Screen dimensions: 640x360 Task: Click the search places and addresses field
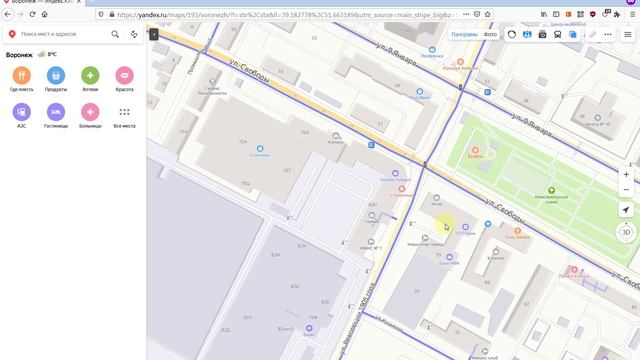pyautogui.click(x=63, y=34)
